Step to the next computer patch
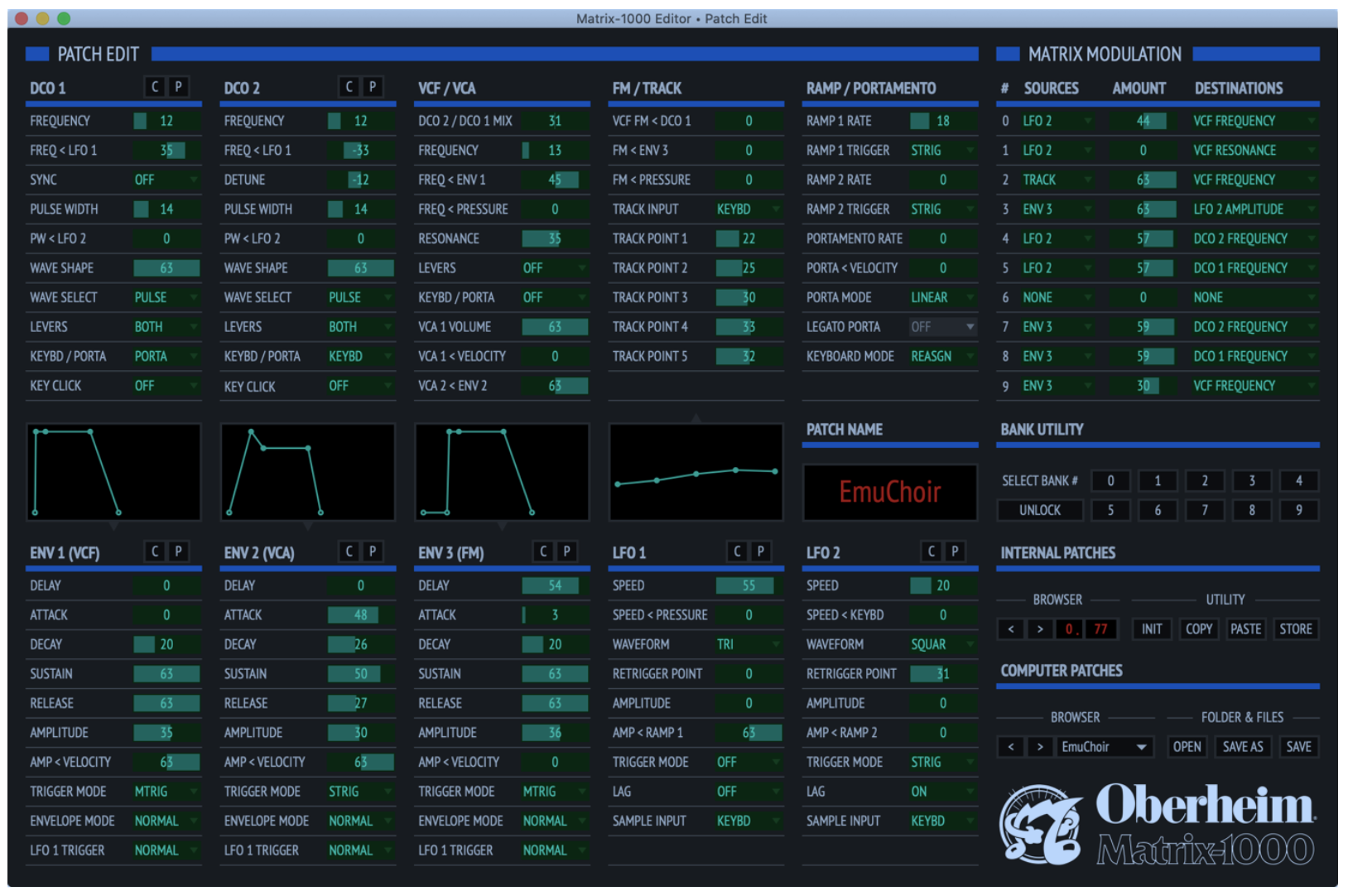The width and height of the screenshot is (1348, 896). pyautogui.click(x=1040, y=747)
